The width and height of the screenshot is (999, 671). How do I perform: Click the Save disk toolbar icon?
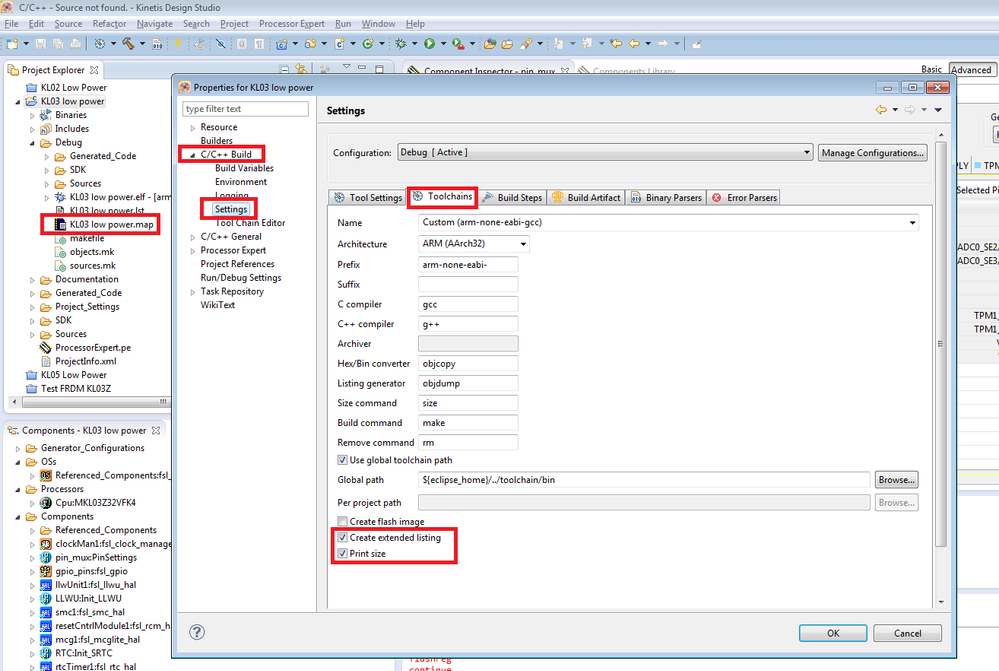41,44
